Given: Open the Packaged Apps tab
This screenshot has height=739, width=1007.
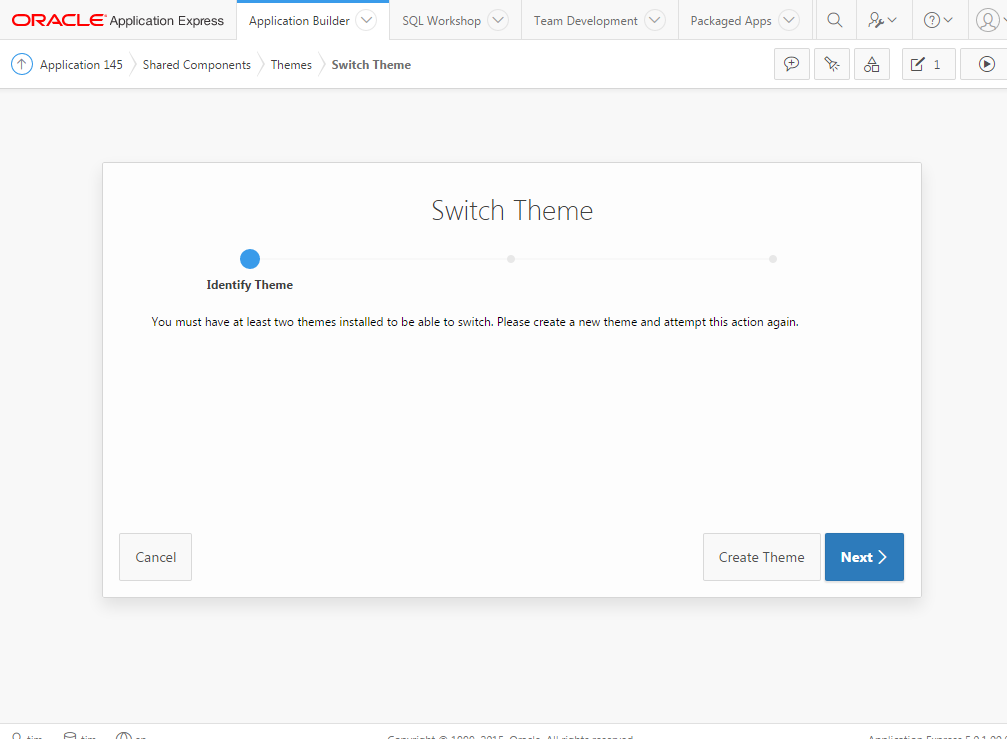Looking at the screenshot, I should click(x=730, y=20).
